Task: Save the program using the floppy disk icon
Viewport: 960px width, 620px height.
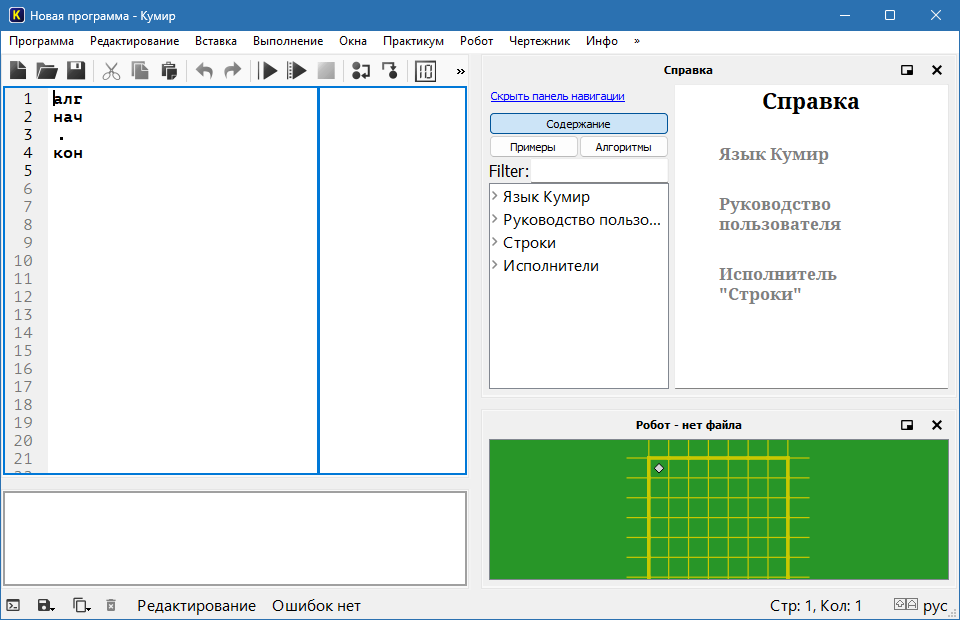Action: click(76, 71)
